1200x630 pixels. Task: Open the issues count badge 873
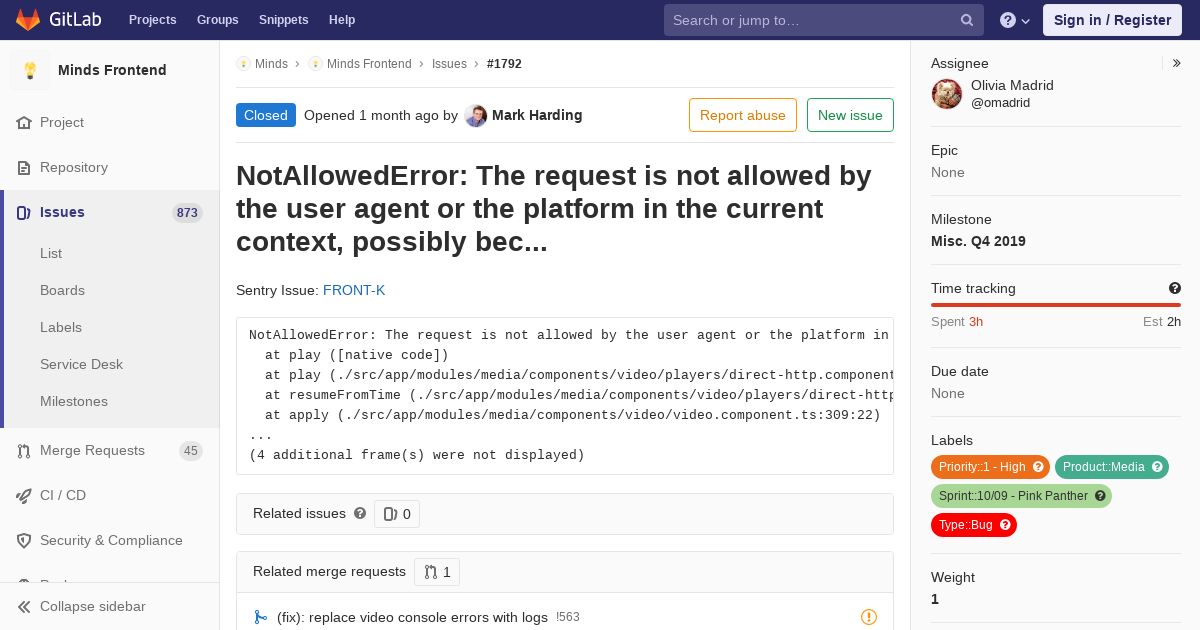pos(187,212)
